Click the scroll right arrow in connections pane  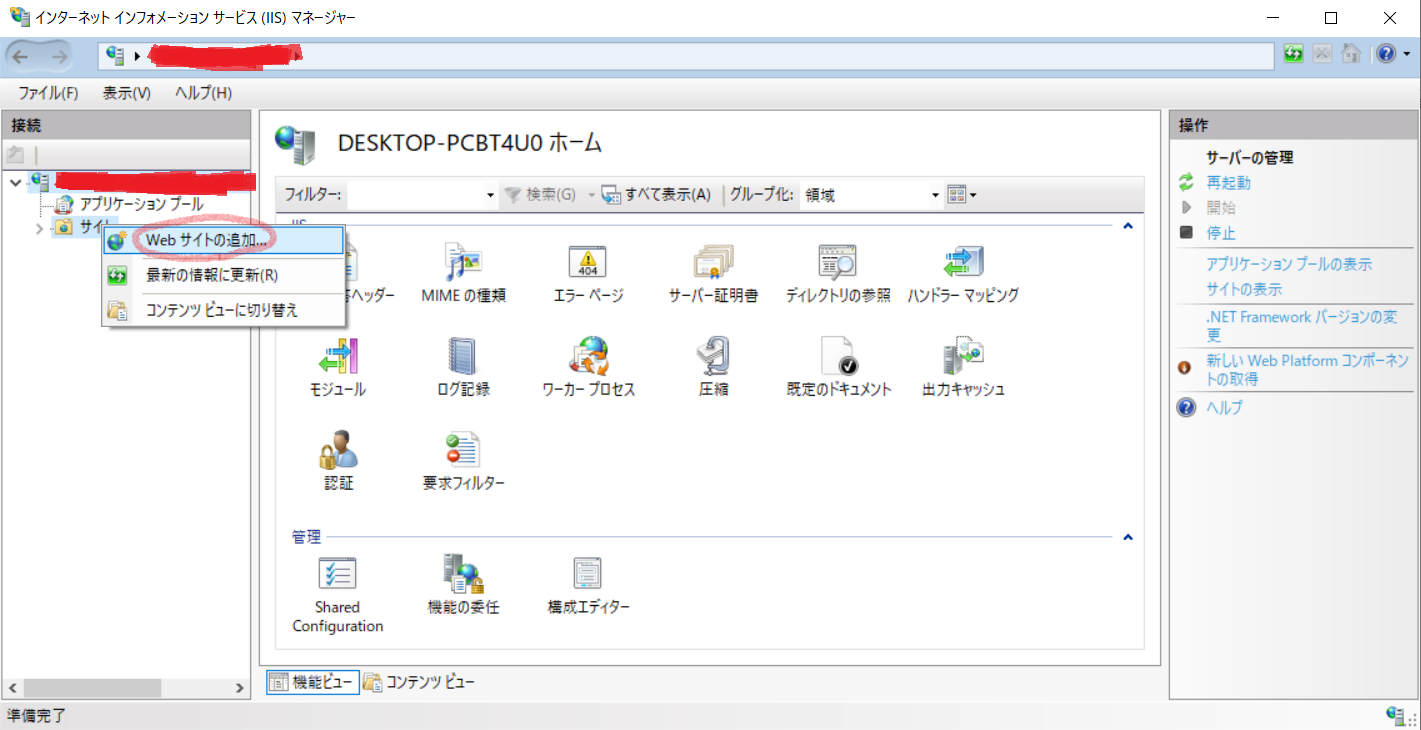click(240, 688)
